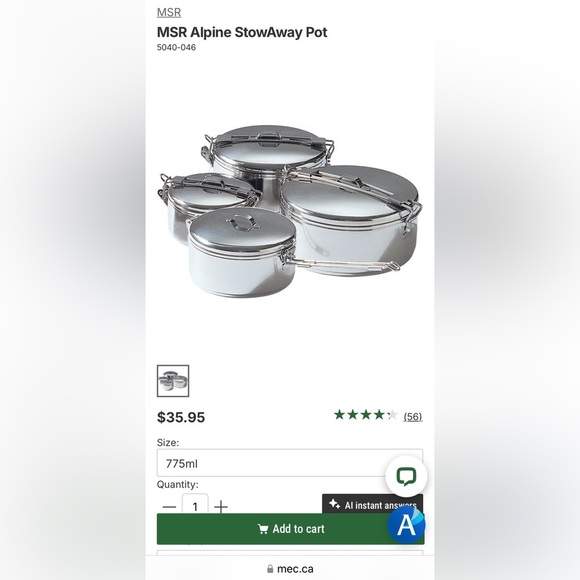Click the green star rating
The width and height of the screenshot is (580, 580).
365,415
